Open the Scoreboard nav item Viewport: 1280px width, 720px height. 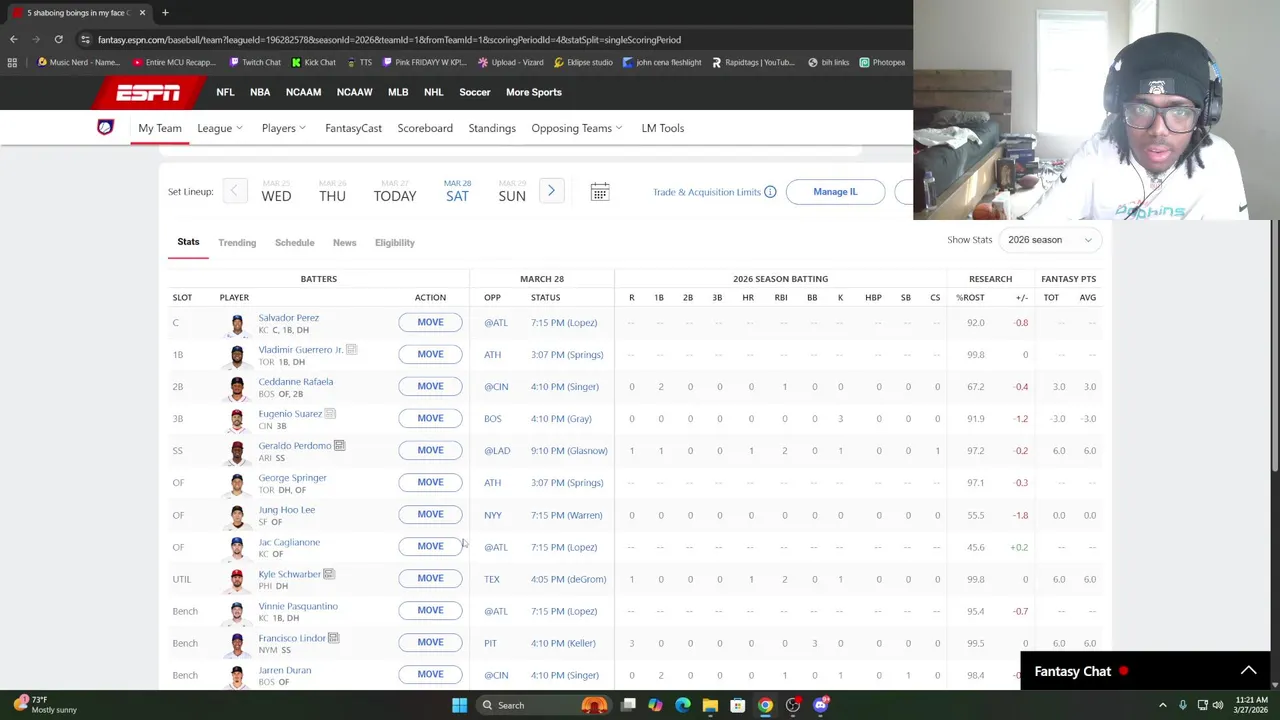(425, 128)
